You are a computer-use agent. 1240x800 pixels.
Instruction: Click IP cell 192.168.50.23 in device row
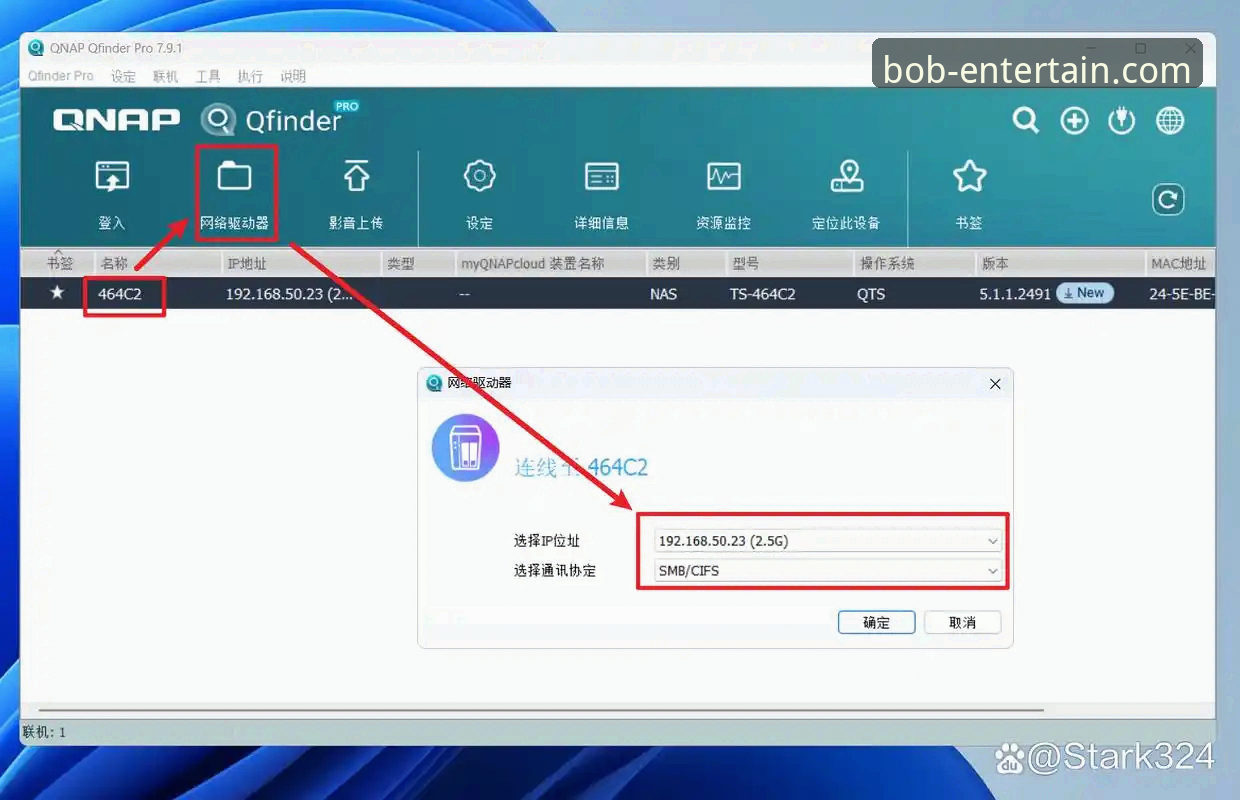click(x=289, y=294)
